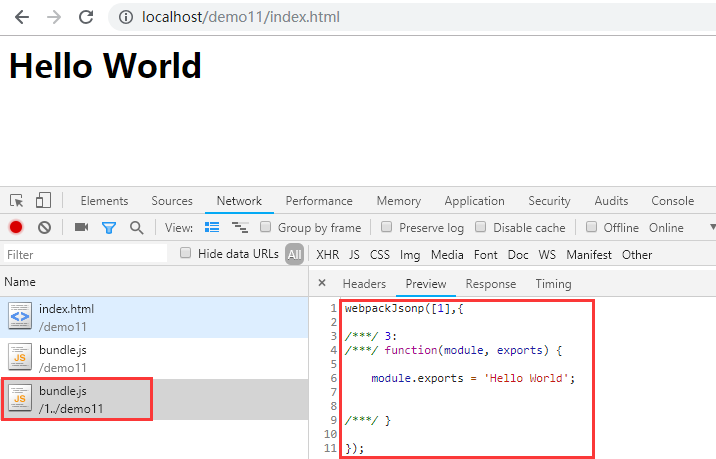Screen dimensions: 716x459
Task: Select bundle.js request with /1../demo11 path
Action: click(x=154, y=399)
